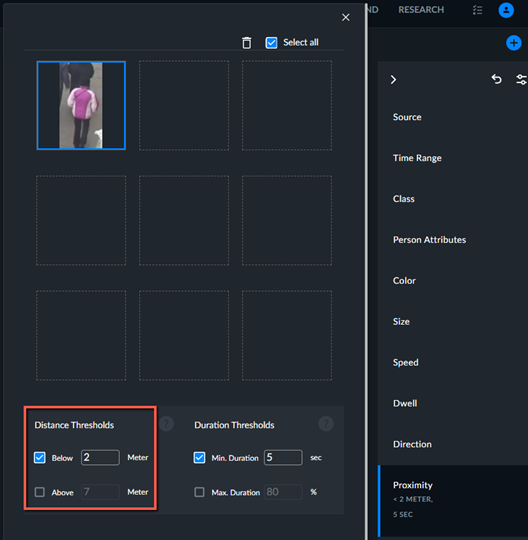Expand the filter panel chevron arrow
528x540 pixels.
coord(393,80)
